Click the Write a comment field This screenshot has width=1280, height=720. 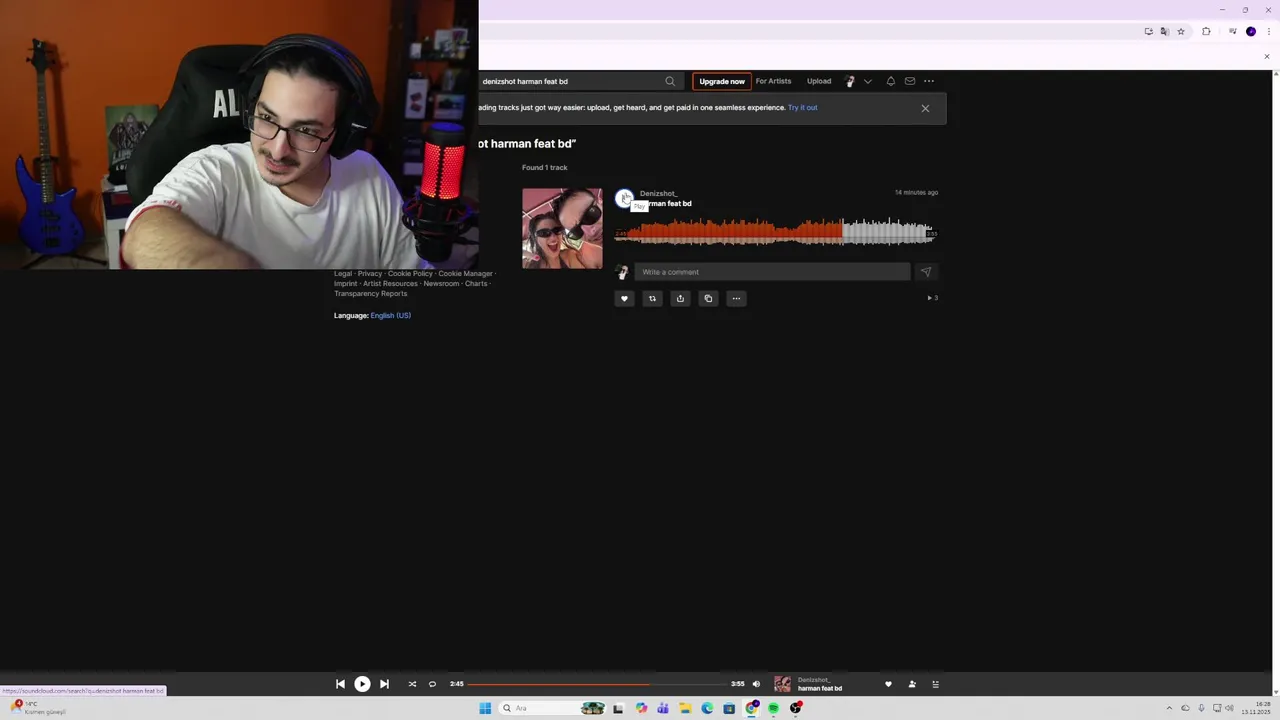coord(772,272)
